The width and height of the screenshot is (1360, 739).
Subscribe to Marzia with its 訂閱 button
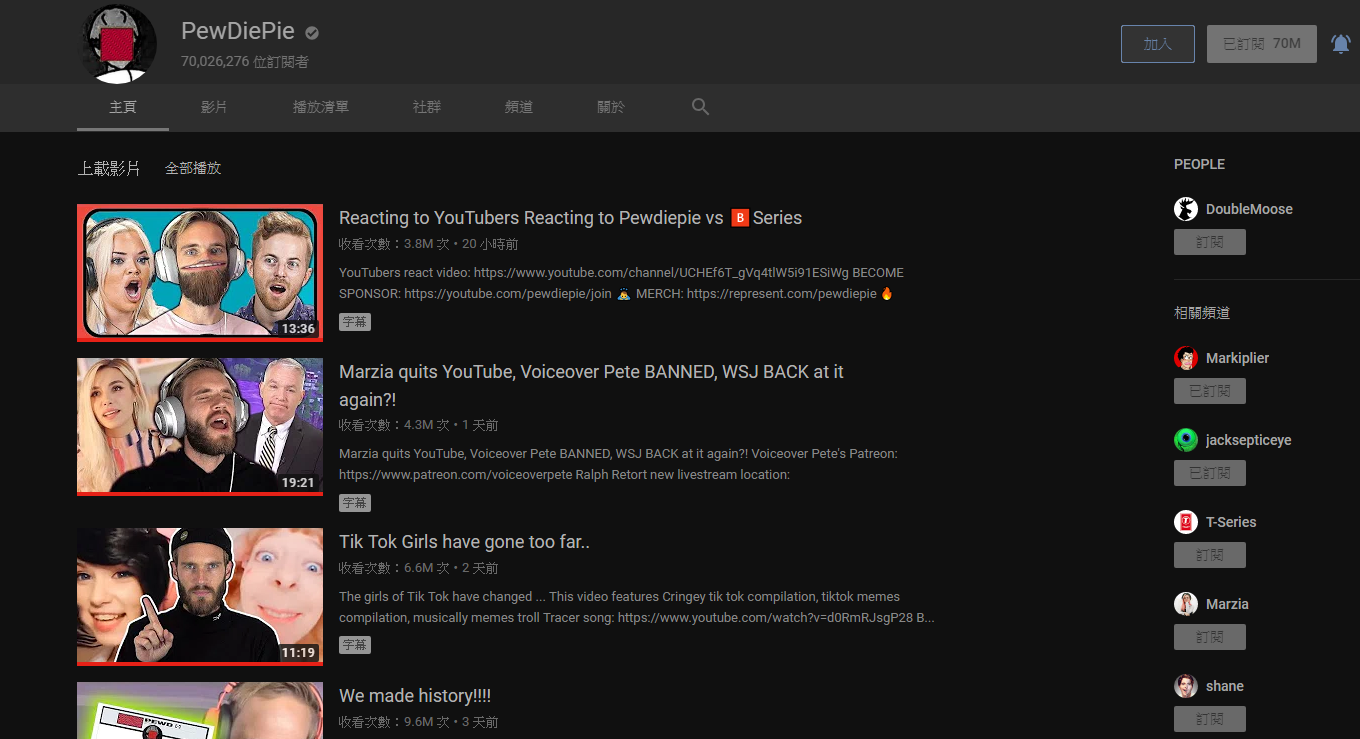1210,637
